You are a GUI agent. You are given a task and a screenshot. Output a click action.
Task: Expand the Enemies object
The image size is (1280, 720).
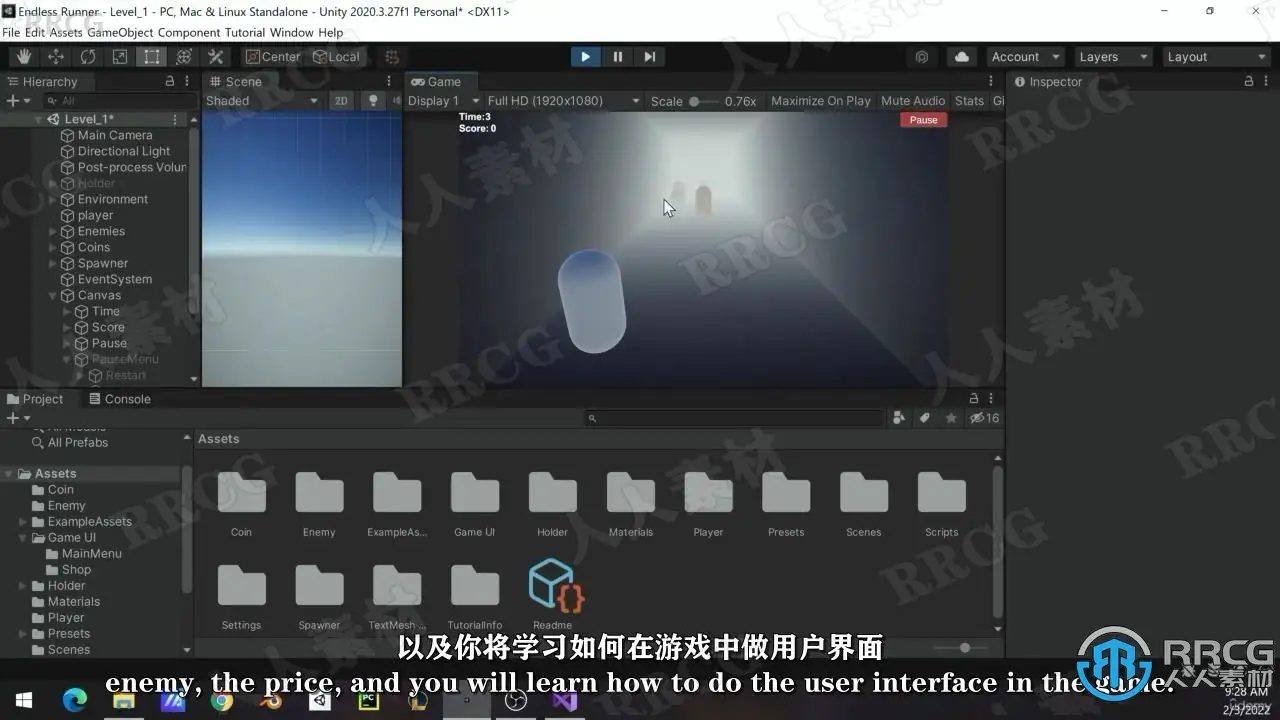coord(53,231)
